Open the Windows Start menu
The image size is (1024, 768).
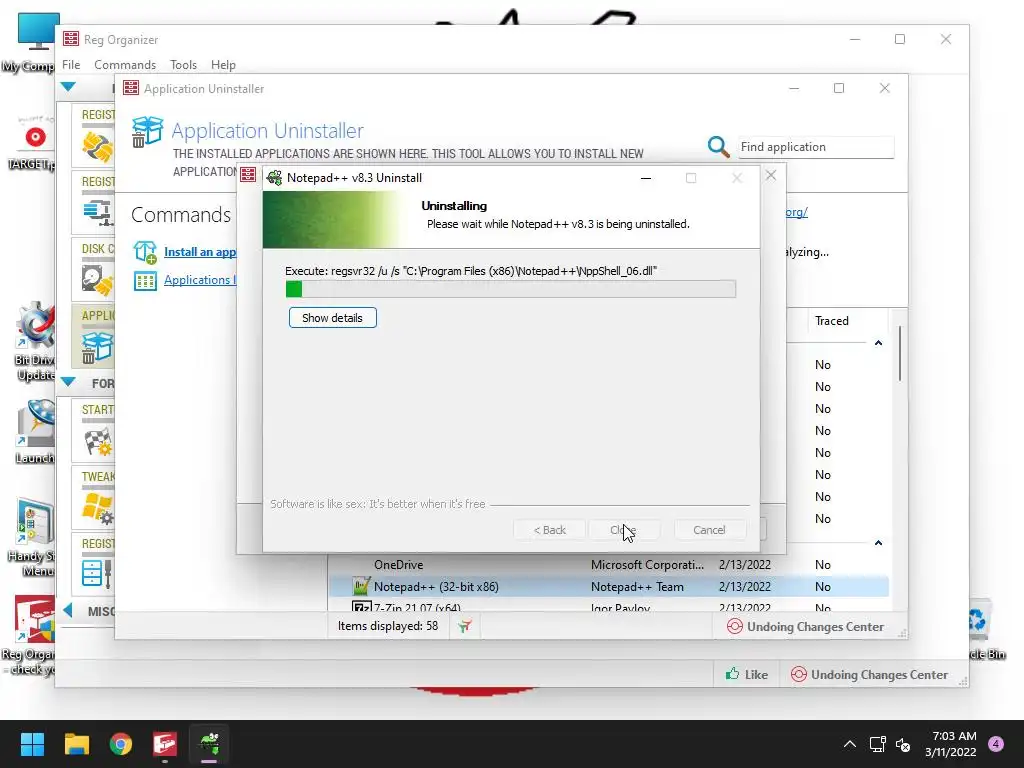32,744
